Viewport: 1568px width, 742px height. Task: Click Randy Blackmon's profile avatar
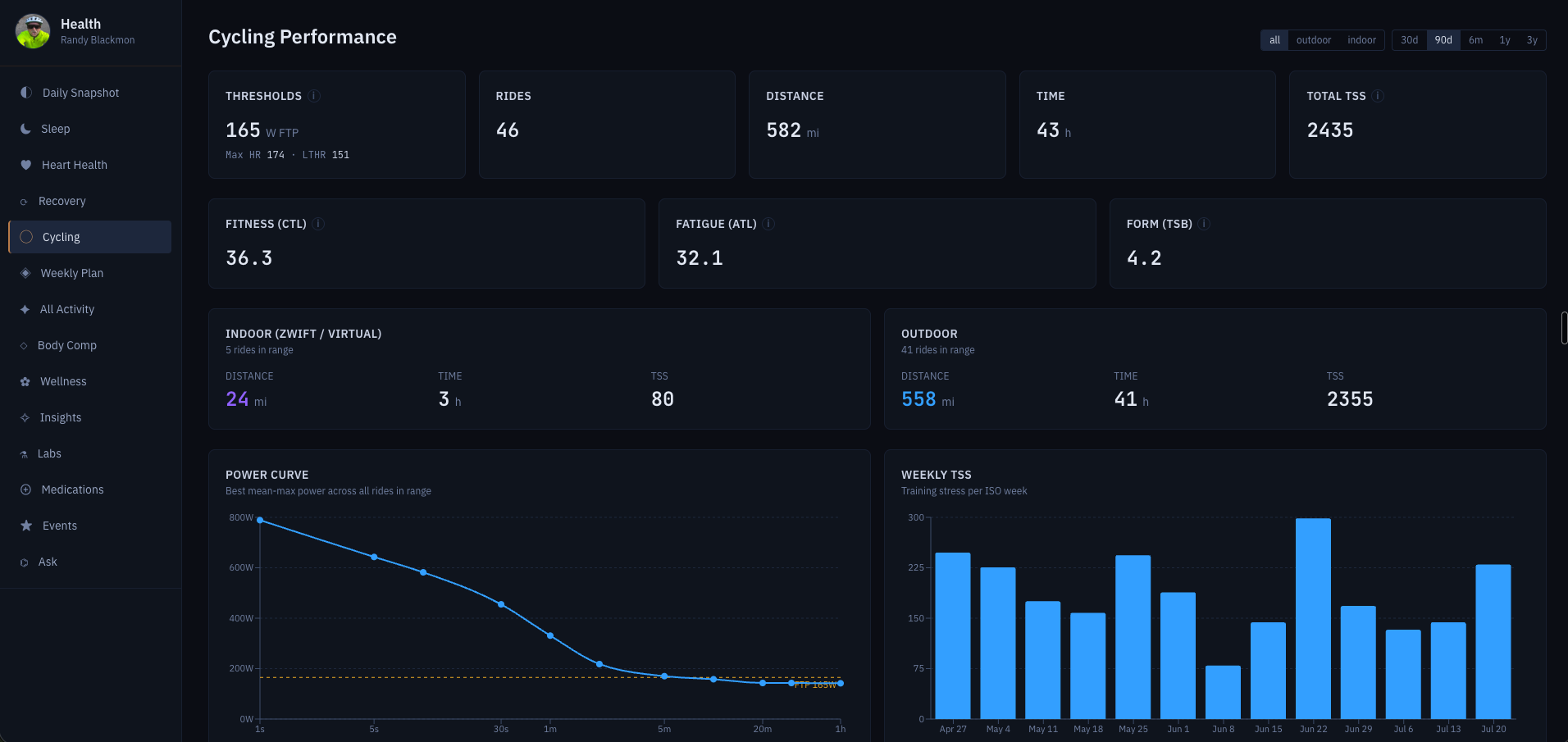tap(33, 31)
